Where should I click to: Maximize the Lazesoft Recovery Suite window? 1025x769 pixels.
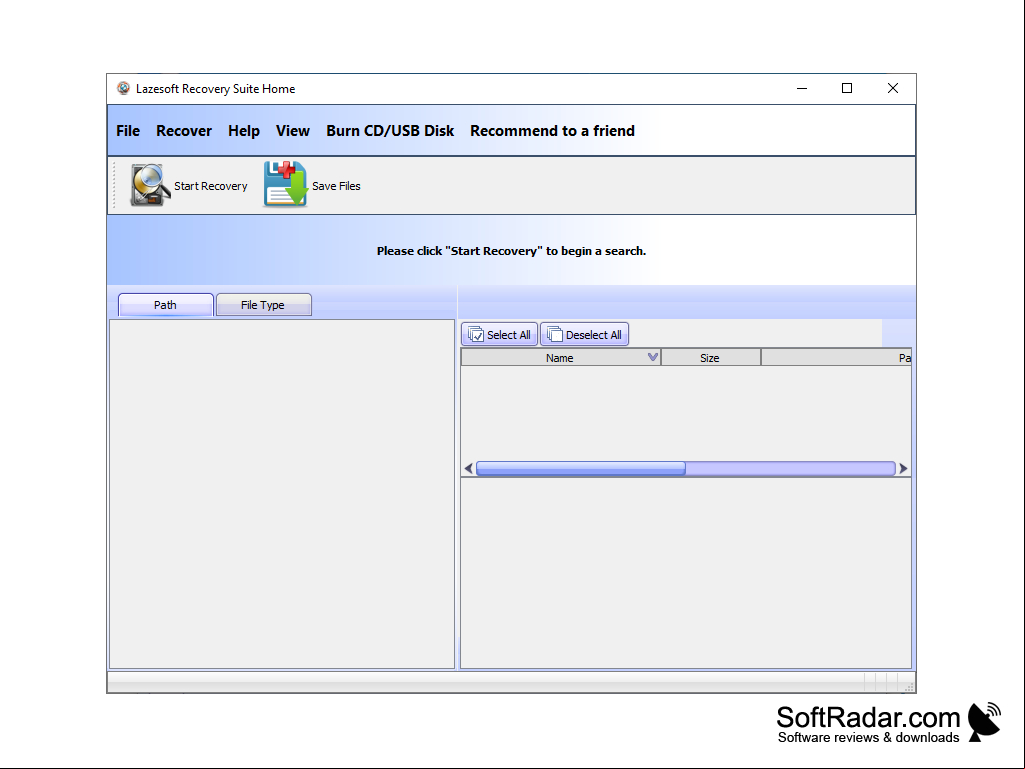pos(847,88)
